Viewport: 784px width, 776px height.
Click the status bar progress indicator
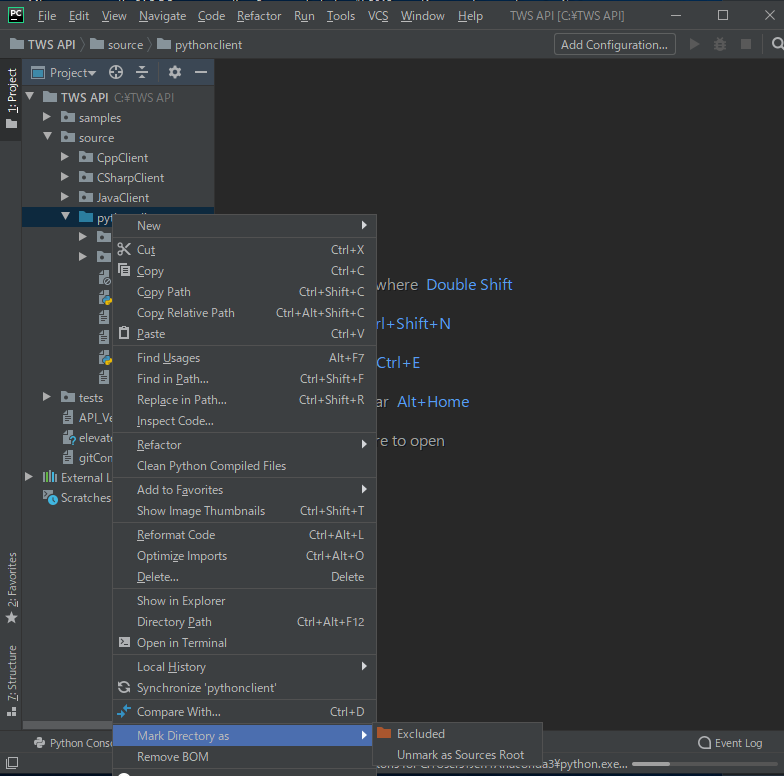704,764
